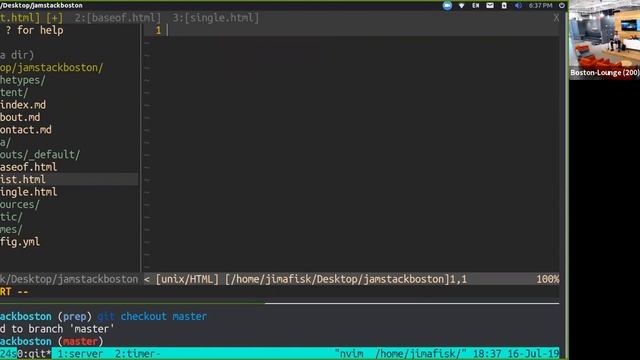Open the mail envelope tray icon

[490, 5]
